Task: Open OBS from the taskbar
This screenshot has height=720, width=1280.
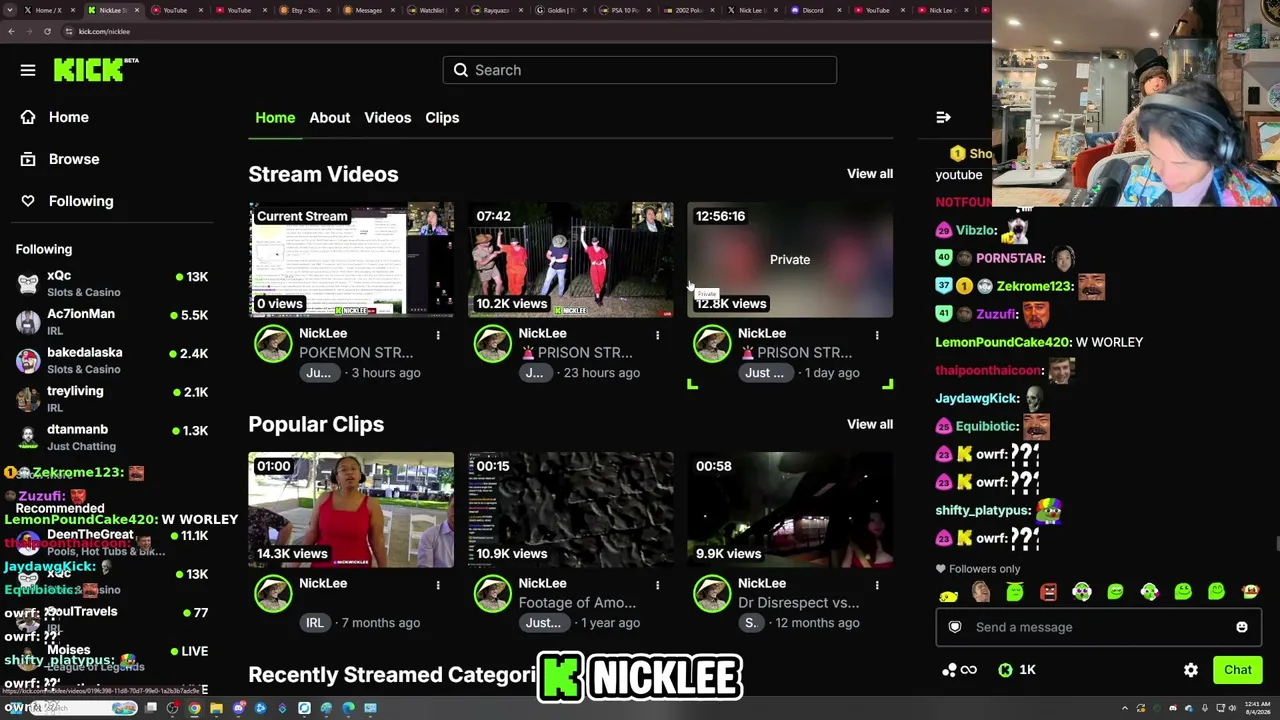Action: 172,708
